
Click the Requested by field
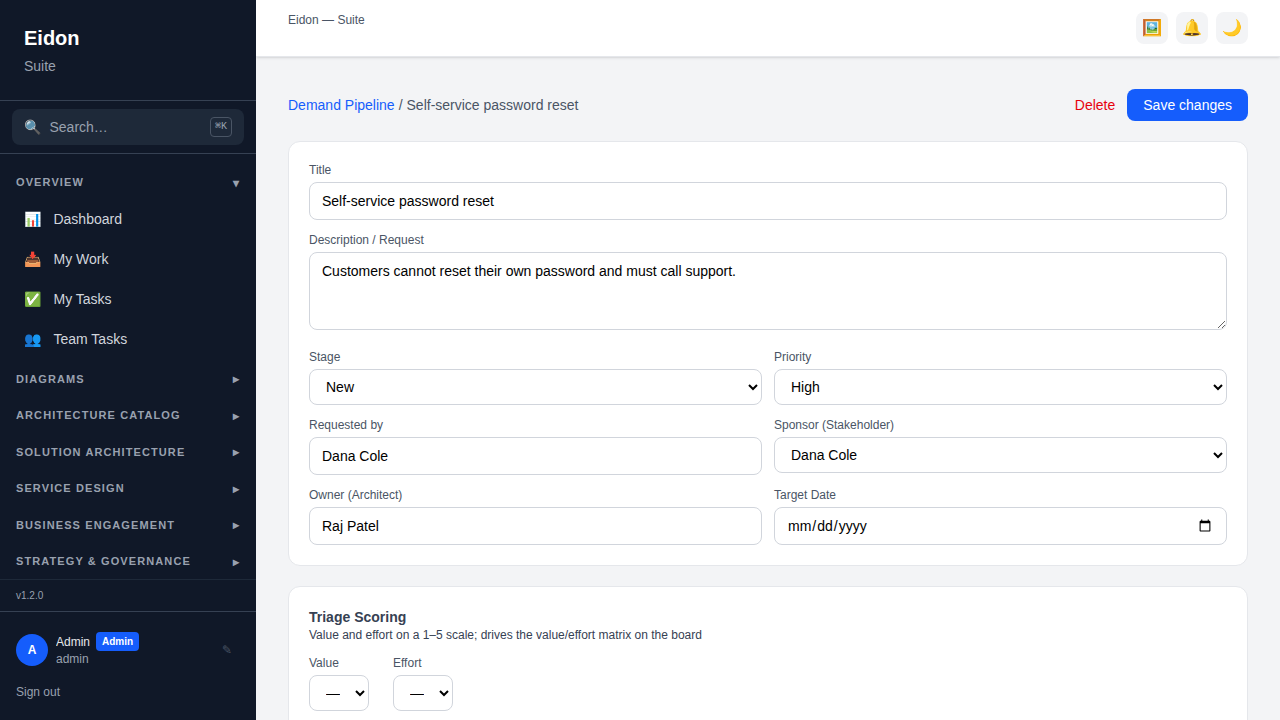(x=535, y=456)
